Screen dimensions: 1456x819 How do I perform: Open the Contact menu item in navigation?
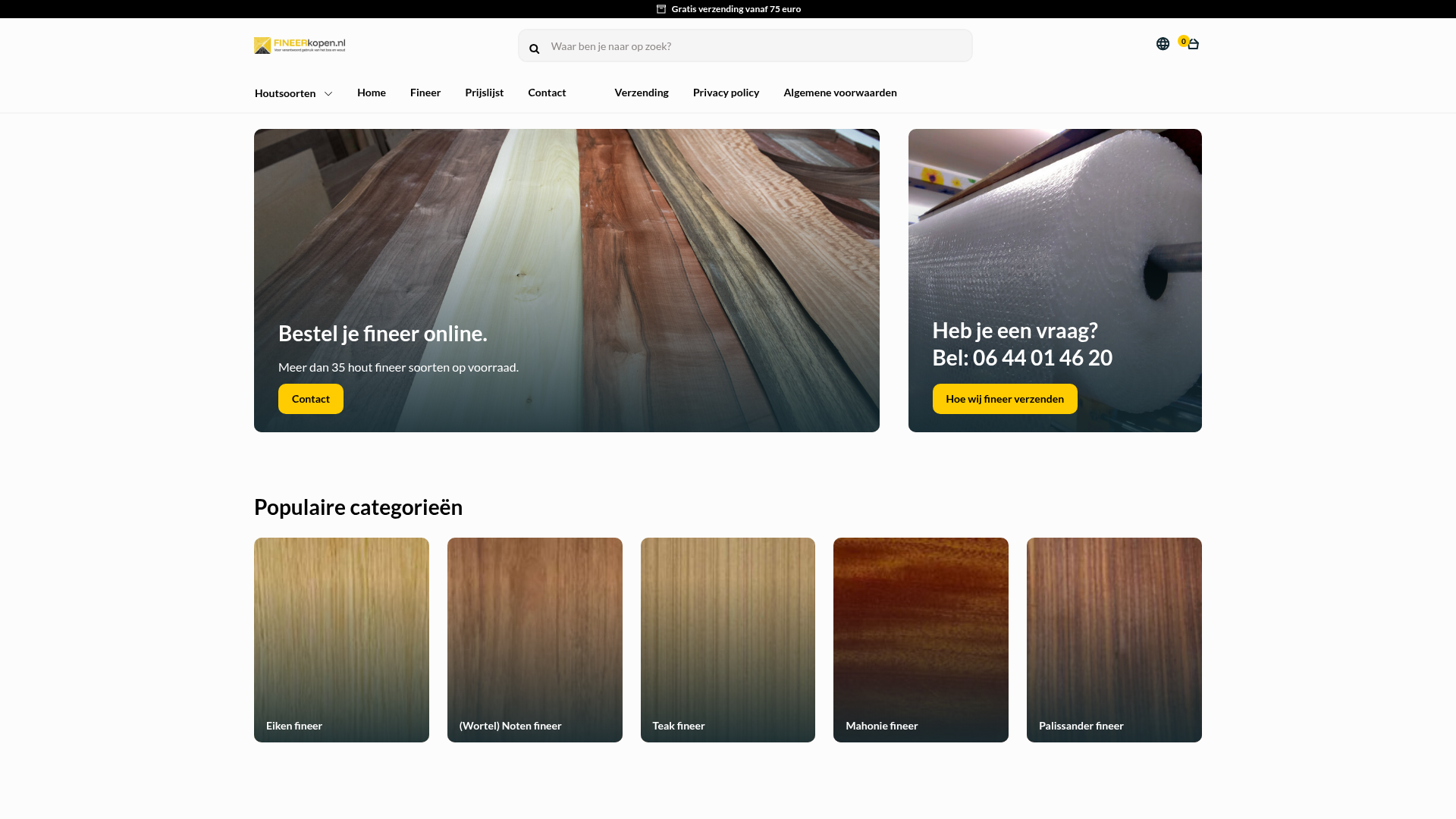[x=547, y=93]
